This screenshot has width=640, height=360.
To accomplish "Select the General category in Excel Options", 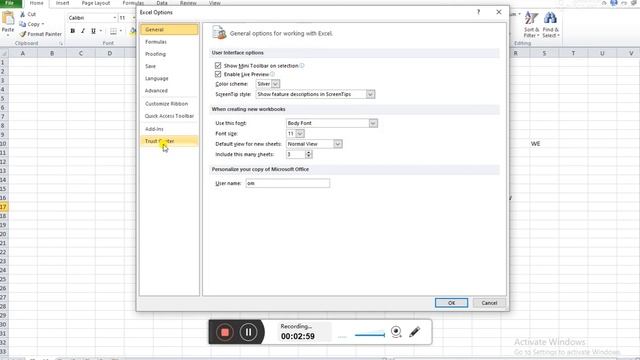I will click(x=169, y=30).
